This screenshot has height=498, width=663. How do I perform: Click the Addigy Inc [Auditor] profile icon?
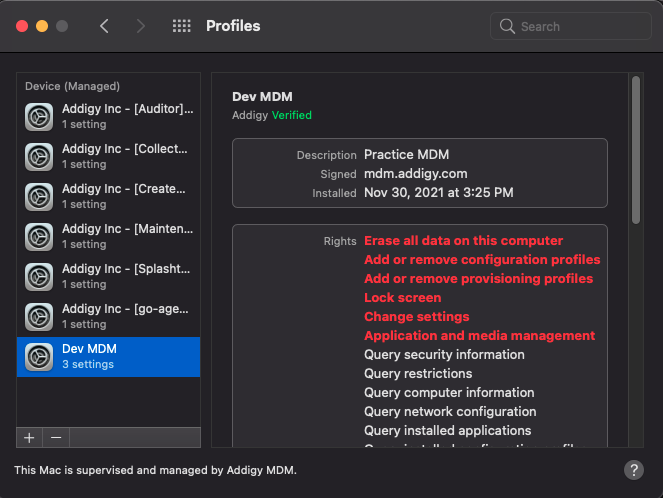tap(39, 117)
